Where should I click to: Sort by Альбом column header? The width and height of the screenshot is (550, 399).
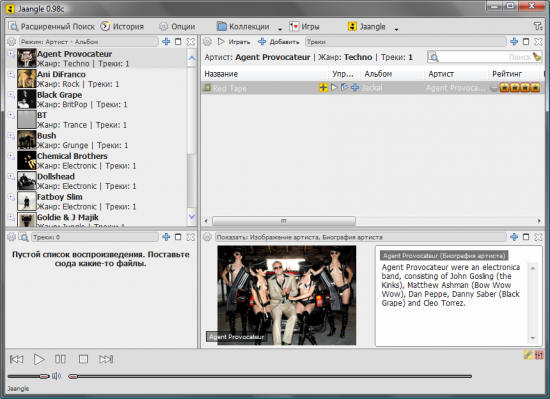pyautogui.click(x=392, y=74)
